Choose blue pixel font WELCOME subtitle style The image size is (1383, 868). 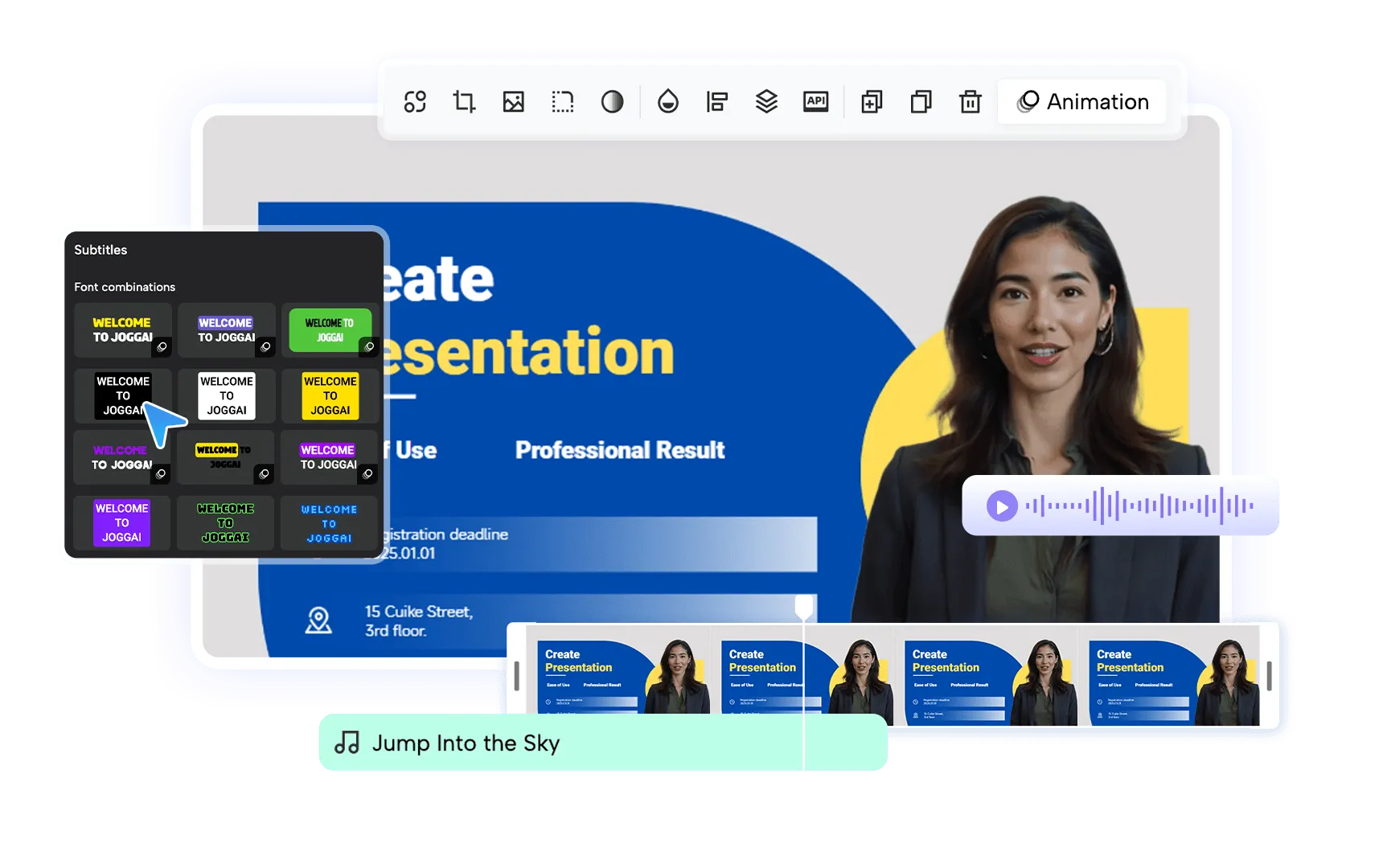point(330,523)
